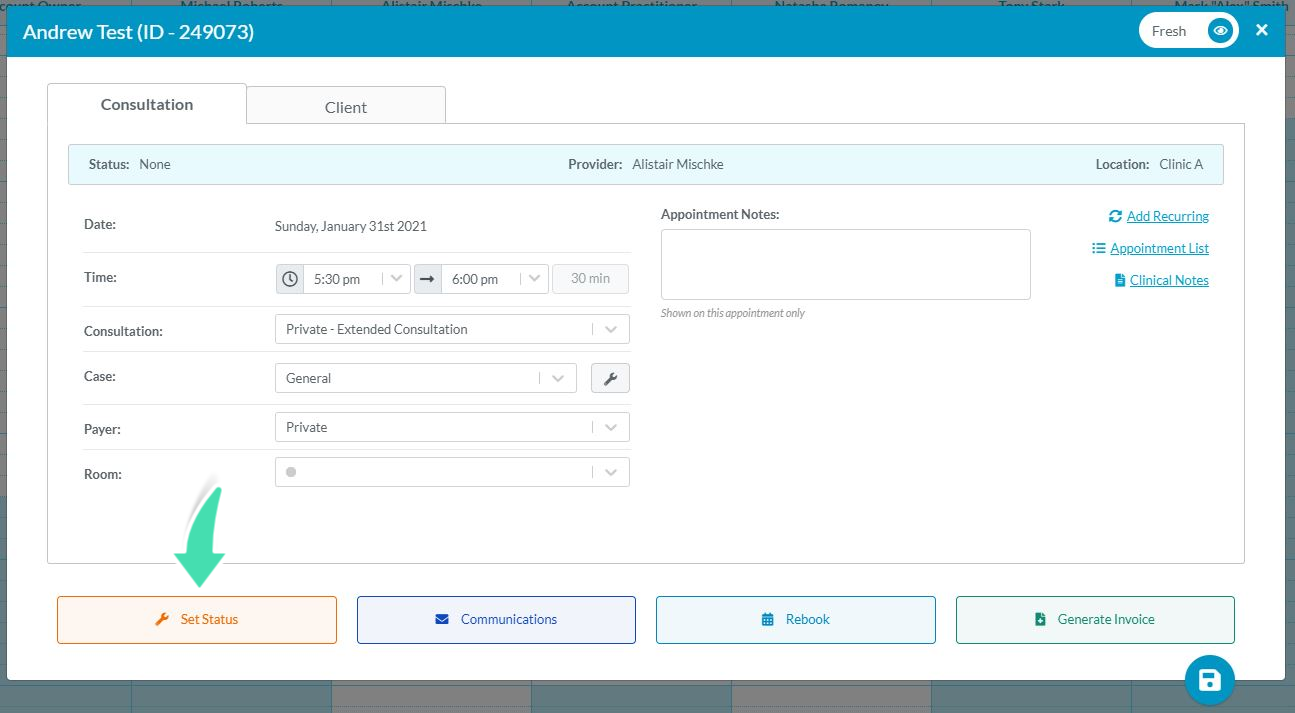Select the Consultation tab
The width and height of the screenshot is (1295, 713).
coord(147,104)
